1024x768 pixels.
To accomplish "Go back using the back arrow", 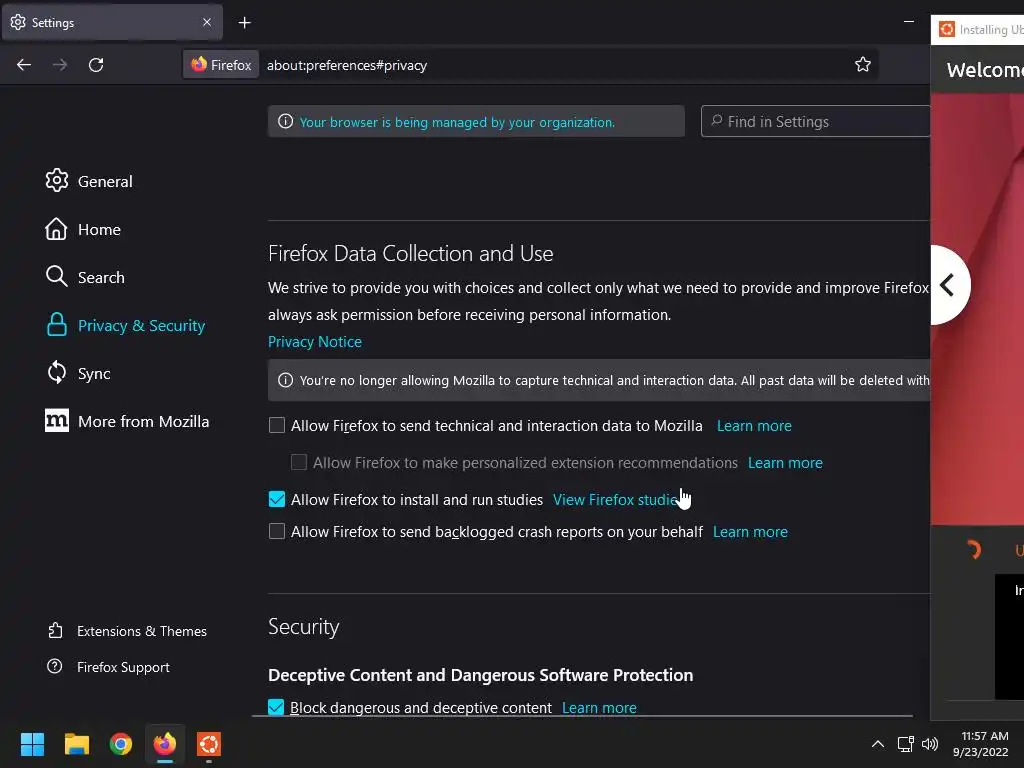I will click(24, 65).
